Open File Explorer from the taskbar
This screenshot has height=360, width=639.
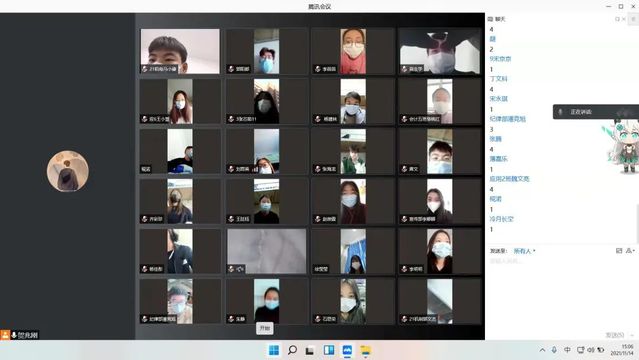point(366,350)
